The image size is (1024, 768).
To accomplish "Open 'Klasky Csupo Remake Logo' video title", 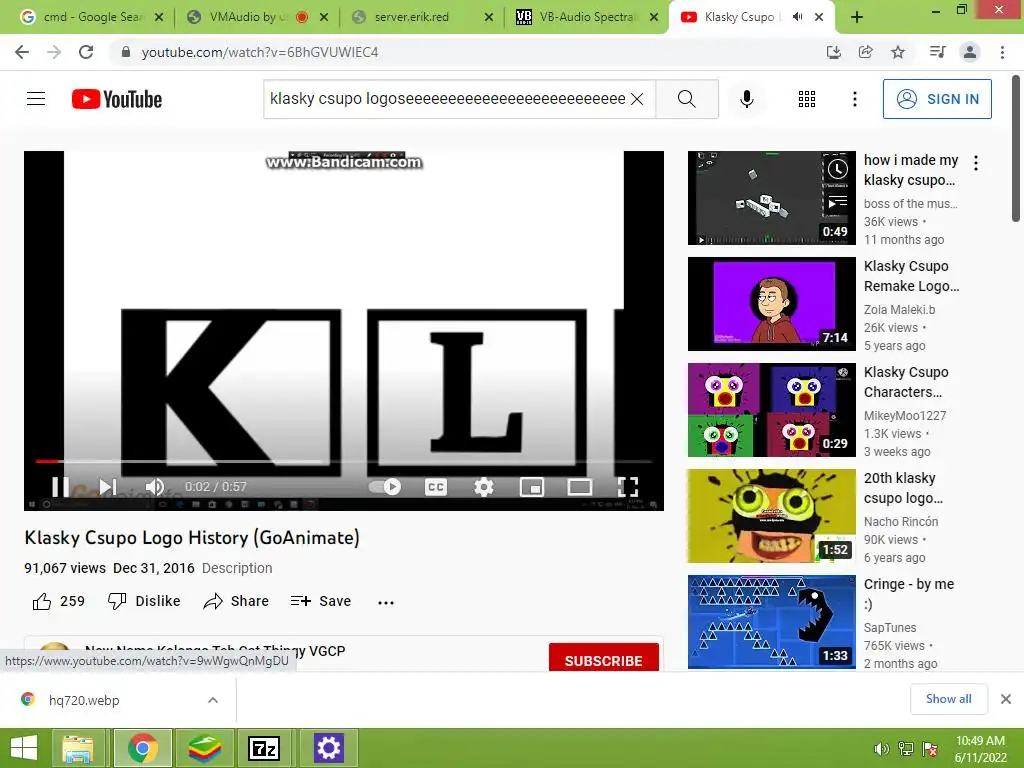I will [x=912, y=276].
